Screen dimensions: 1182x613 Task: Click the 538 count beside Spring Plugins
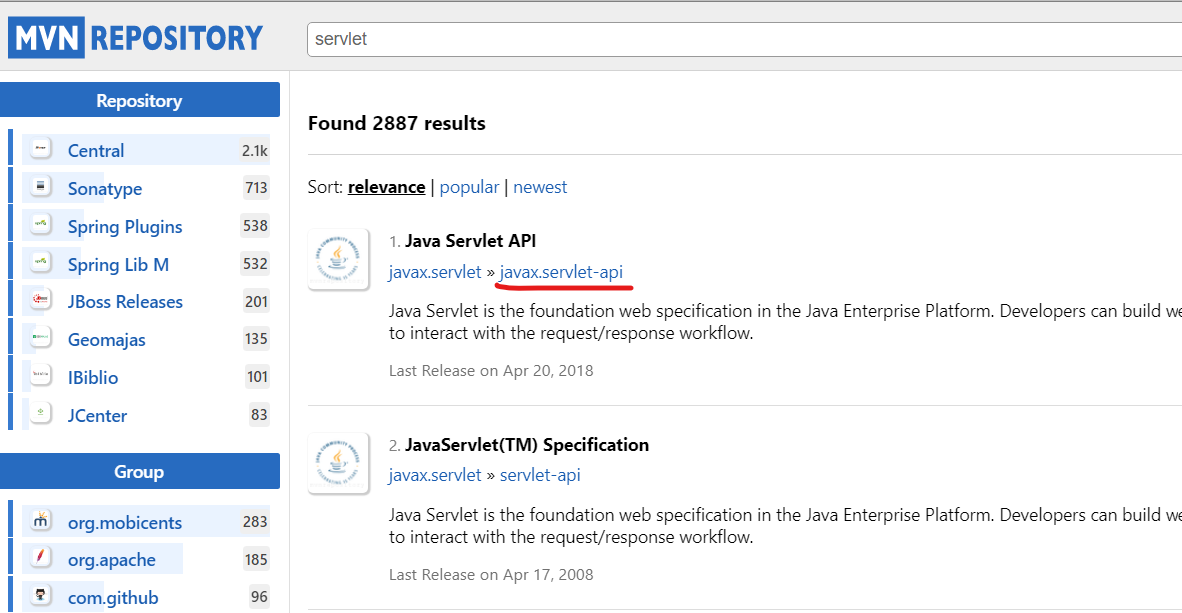(256, 225)
